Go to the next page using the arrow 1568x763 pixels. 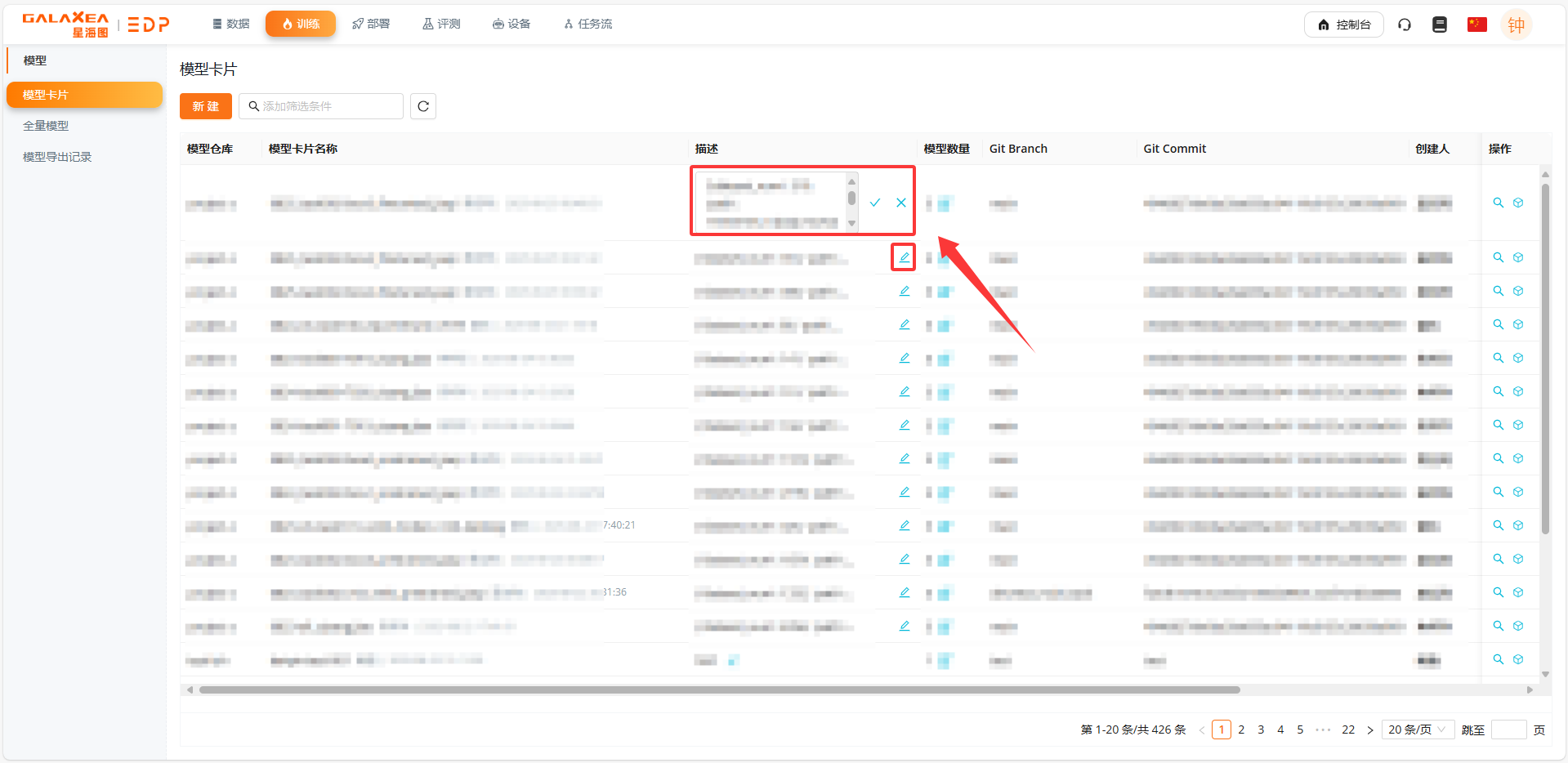(1370, 730)
